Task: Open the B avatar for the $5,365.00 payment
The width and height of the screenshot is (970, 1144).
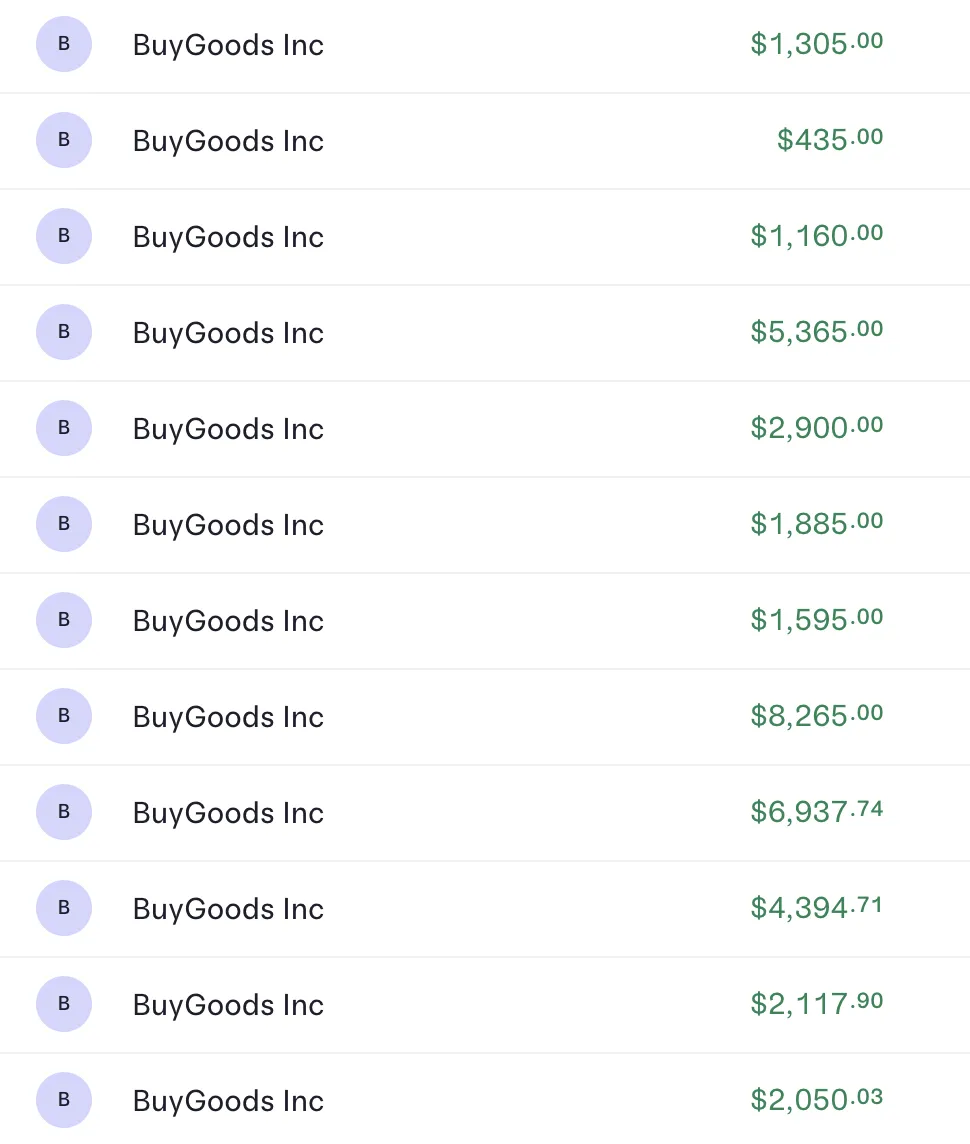Action: tap(63, 332)
